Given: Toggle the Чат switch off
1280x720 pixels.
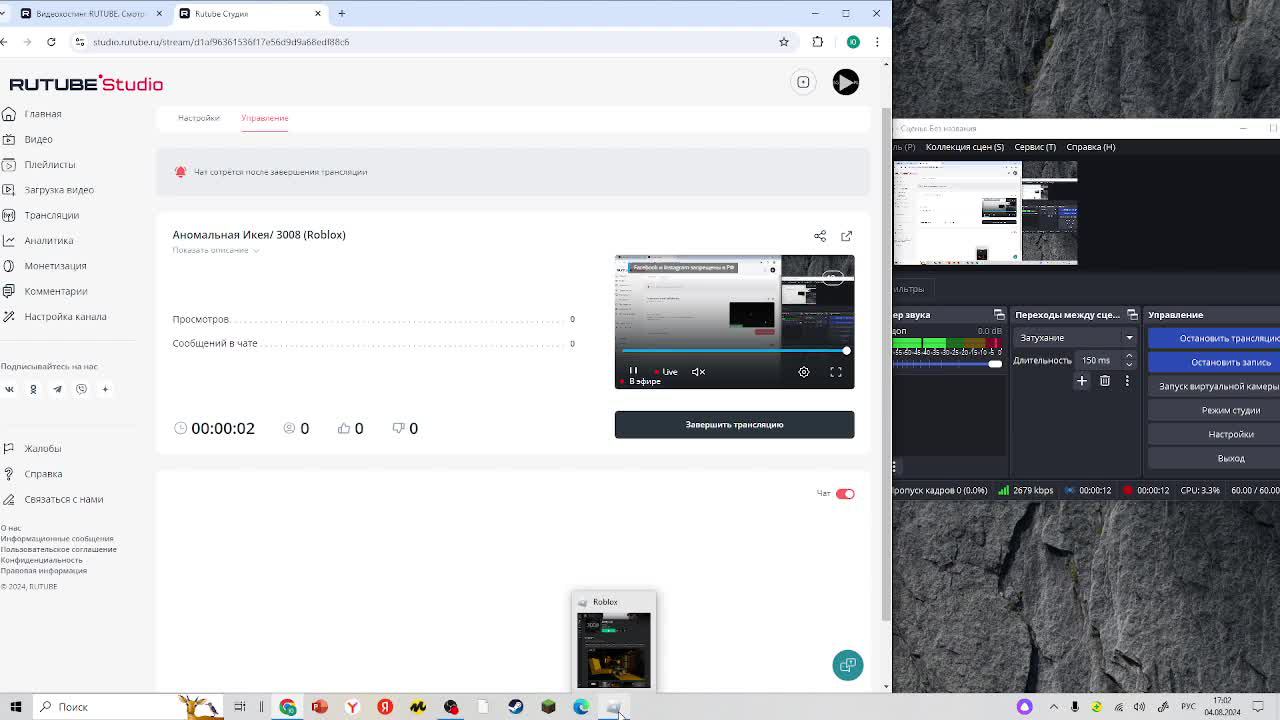Looking at the screenshot, I should click(845, 493).
